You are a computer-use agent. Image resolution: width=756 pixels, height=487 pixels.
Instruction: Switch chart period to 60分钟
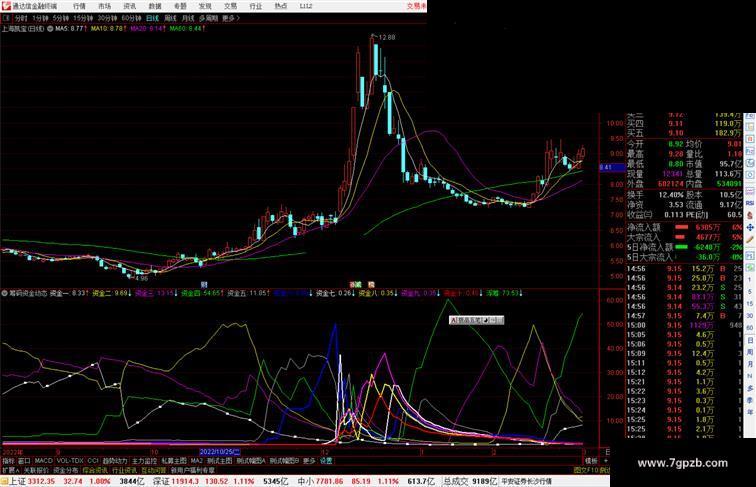pos(131,18)
